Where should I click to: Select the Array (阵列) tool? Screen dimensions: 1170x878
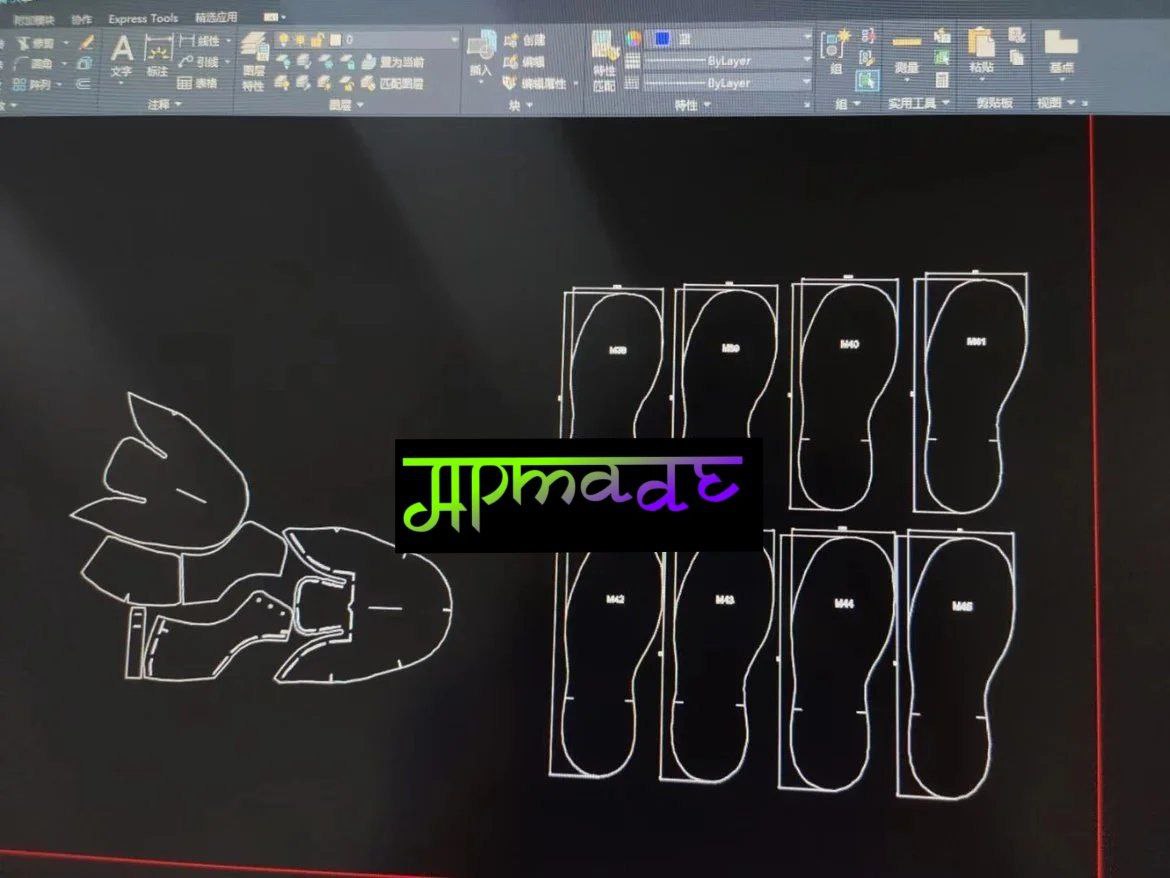click(x=34, y=84)
